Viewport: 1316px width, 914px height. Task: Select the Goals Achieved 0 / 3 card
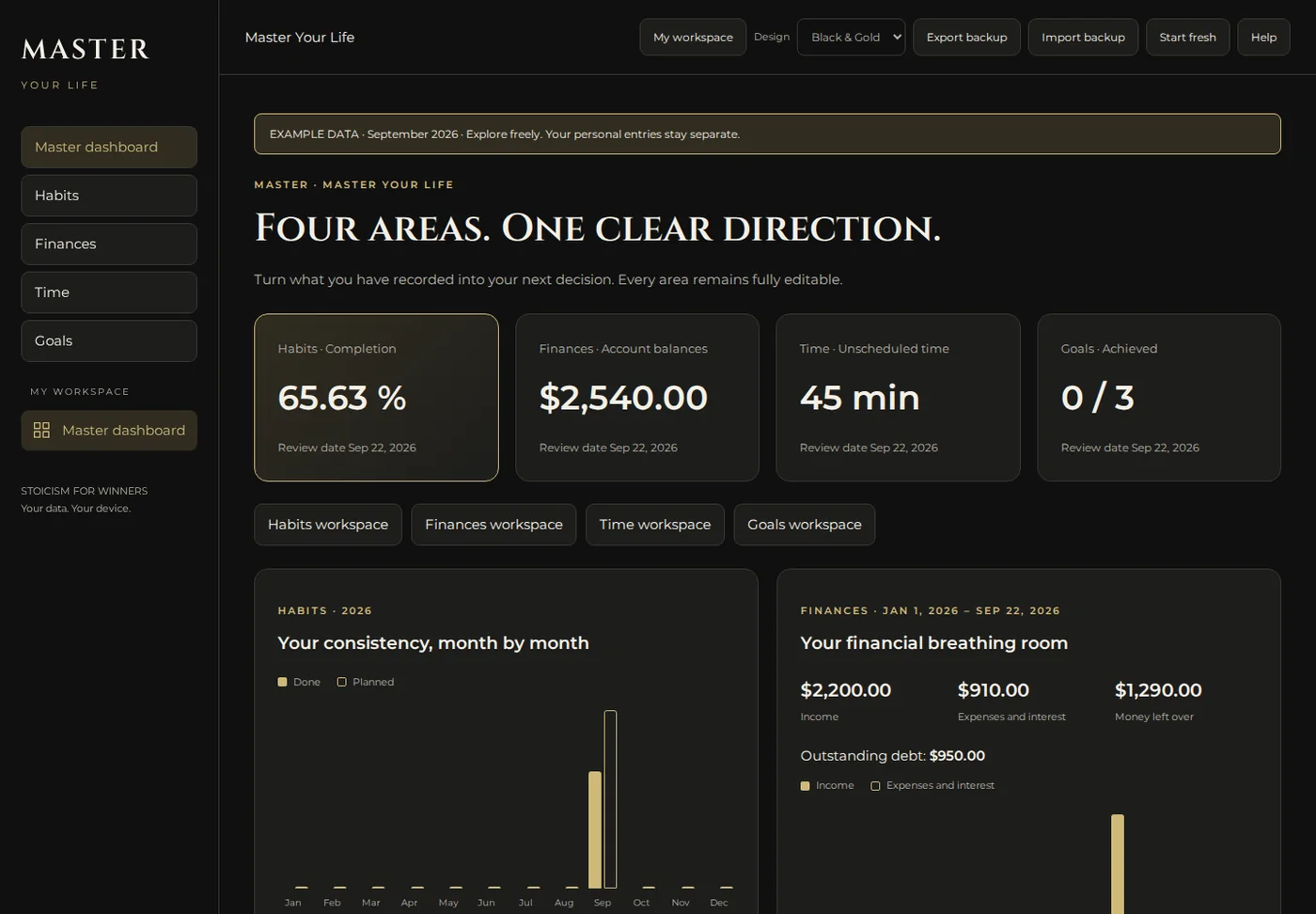pyautogui.click(x=1159, y=398)
